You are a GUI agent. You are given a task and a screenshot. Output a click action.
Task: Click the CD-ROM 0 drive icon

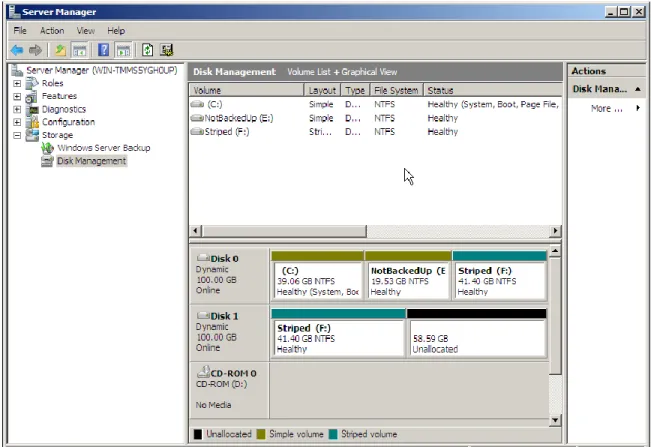203,371
